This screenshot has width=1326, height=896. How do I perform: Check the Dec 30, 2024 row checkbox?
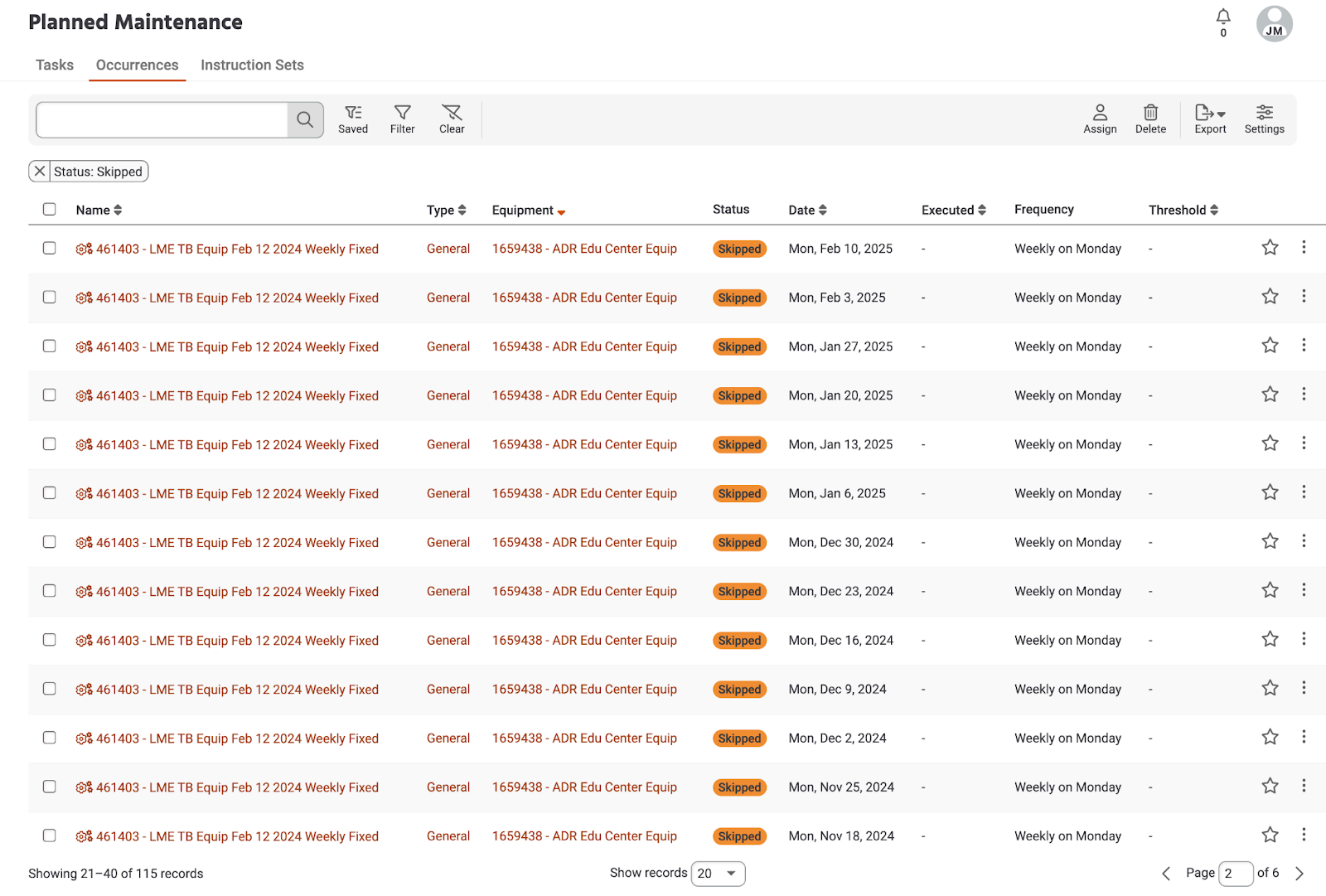50,541
